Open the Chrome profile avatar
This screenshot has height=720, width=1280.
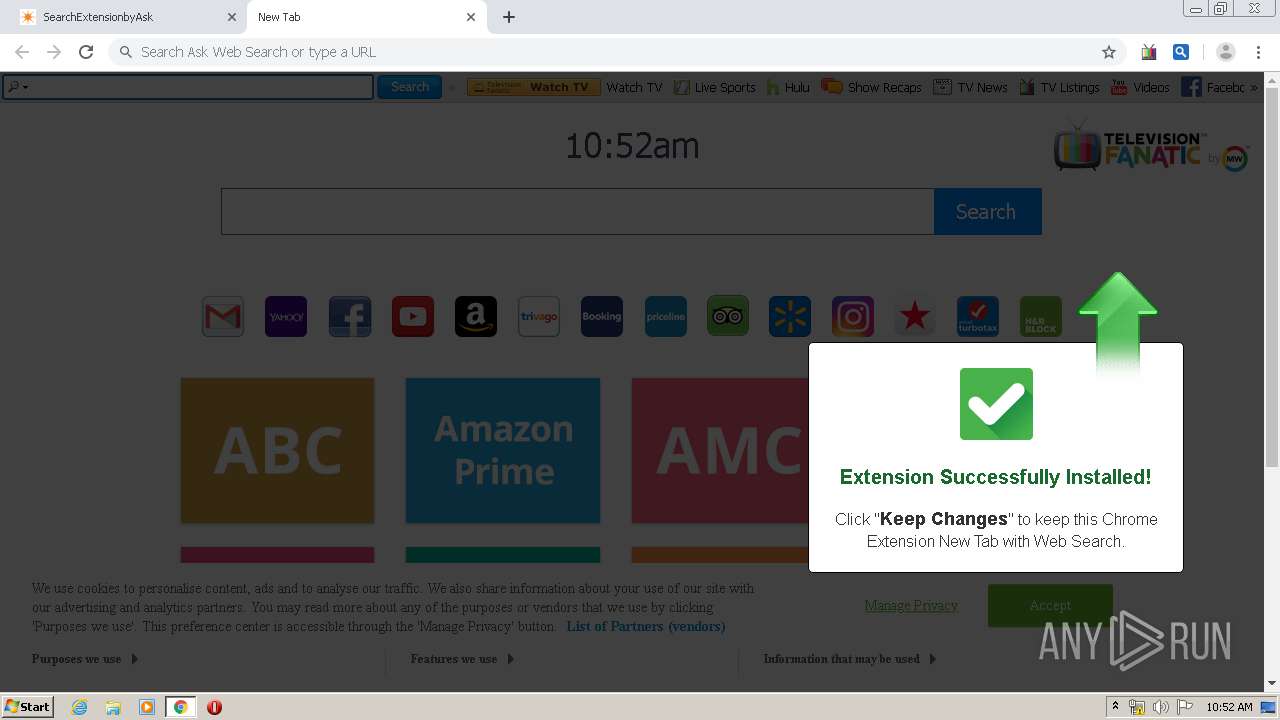(1226, 52)
